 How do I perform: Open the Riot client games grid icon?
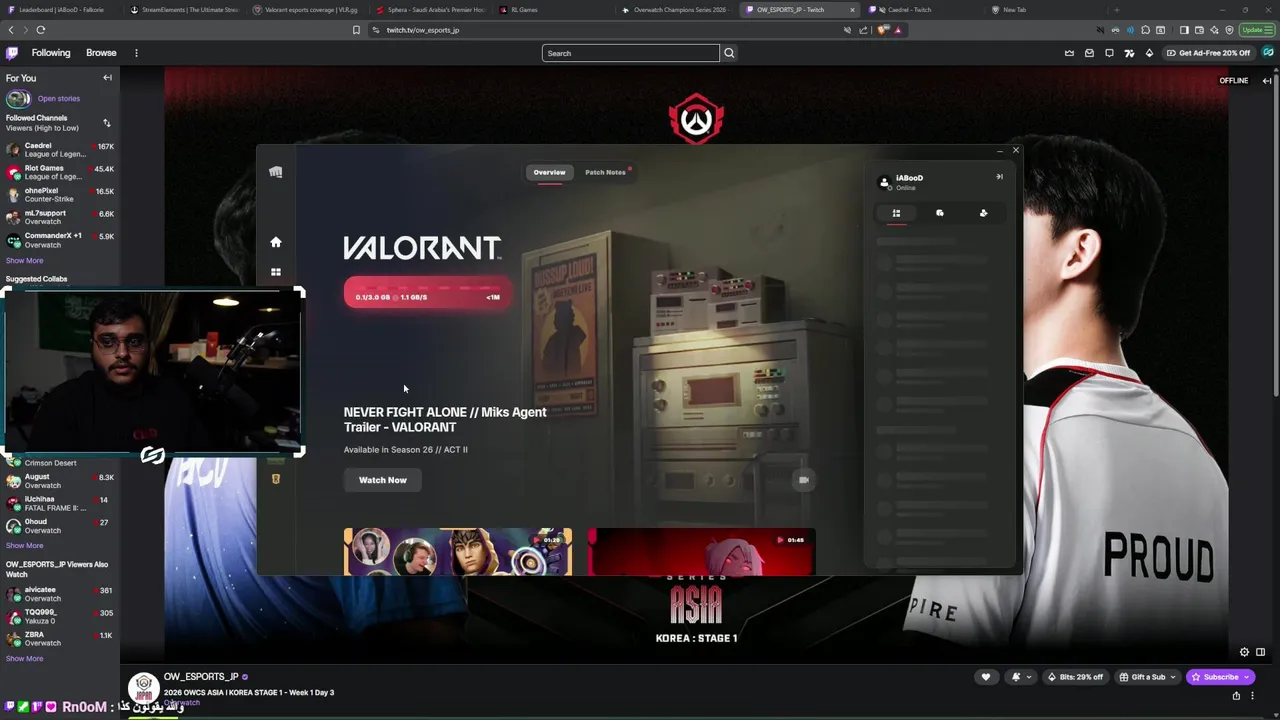pyautogui.click(x=276, y=272)
